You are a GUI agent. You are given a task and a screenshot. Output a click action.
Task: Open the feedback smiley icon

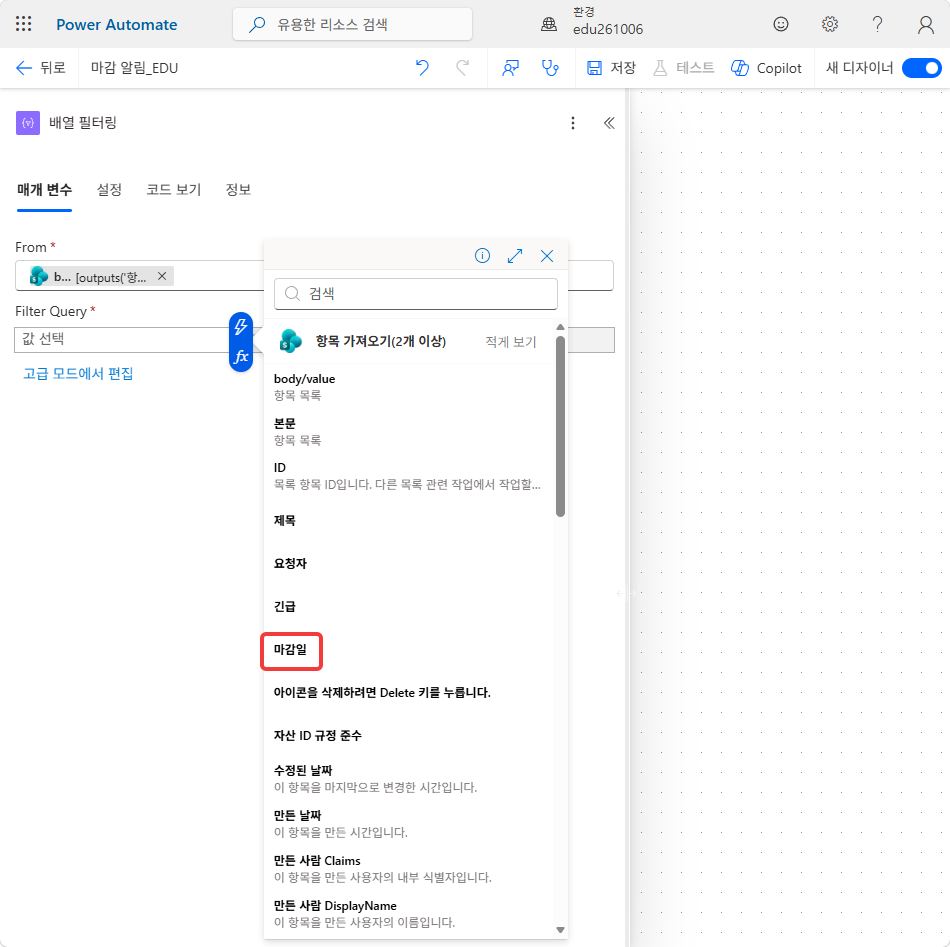click(x=781, y=24)
